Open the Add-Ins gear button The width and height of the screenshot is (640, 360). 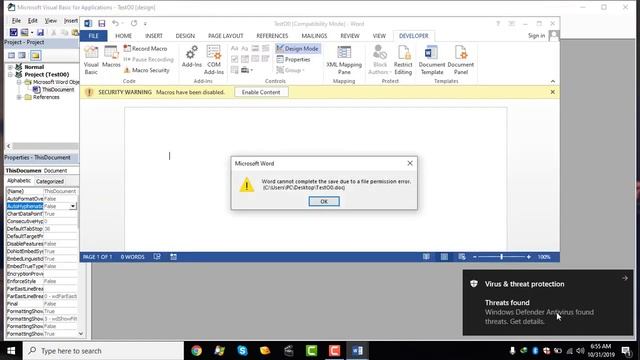click(191, 57)
